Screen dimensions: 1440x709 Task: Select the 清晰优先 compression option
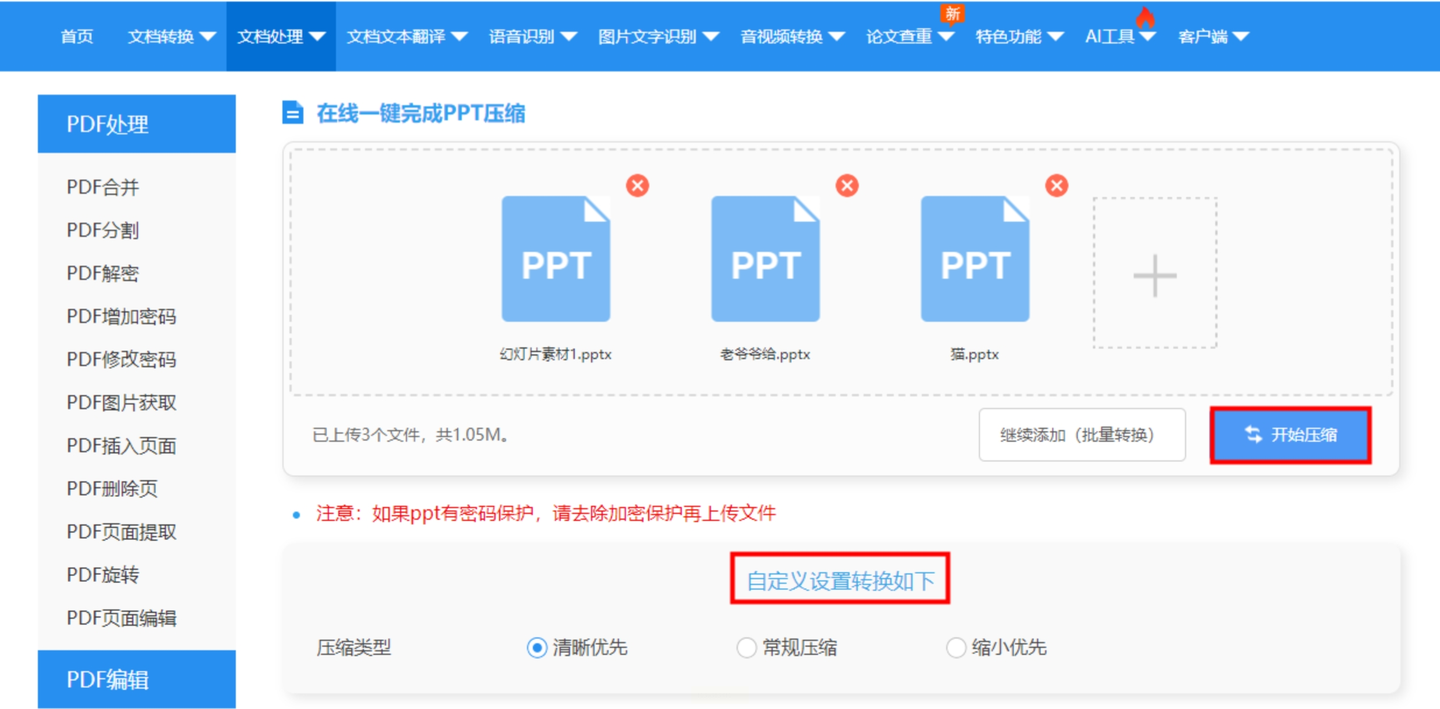[x=539, y=647]
